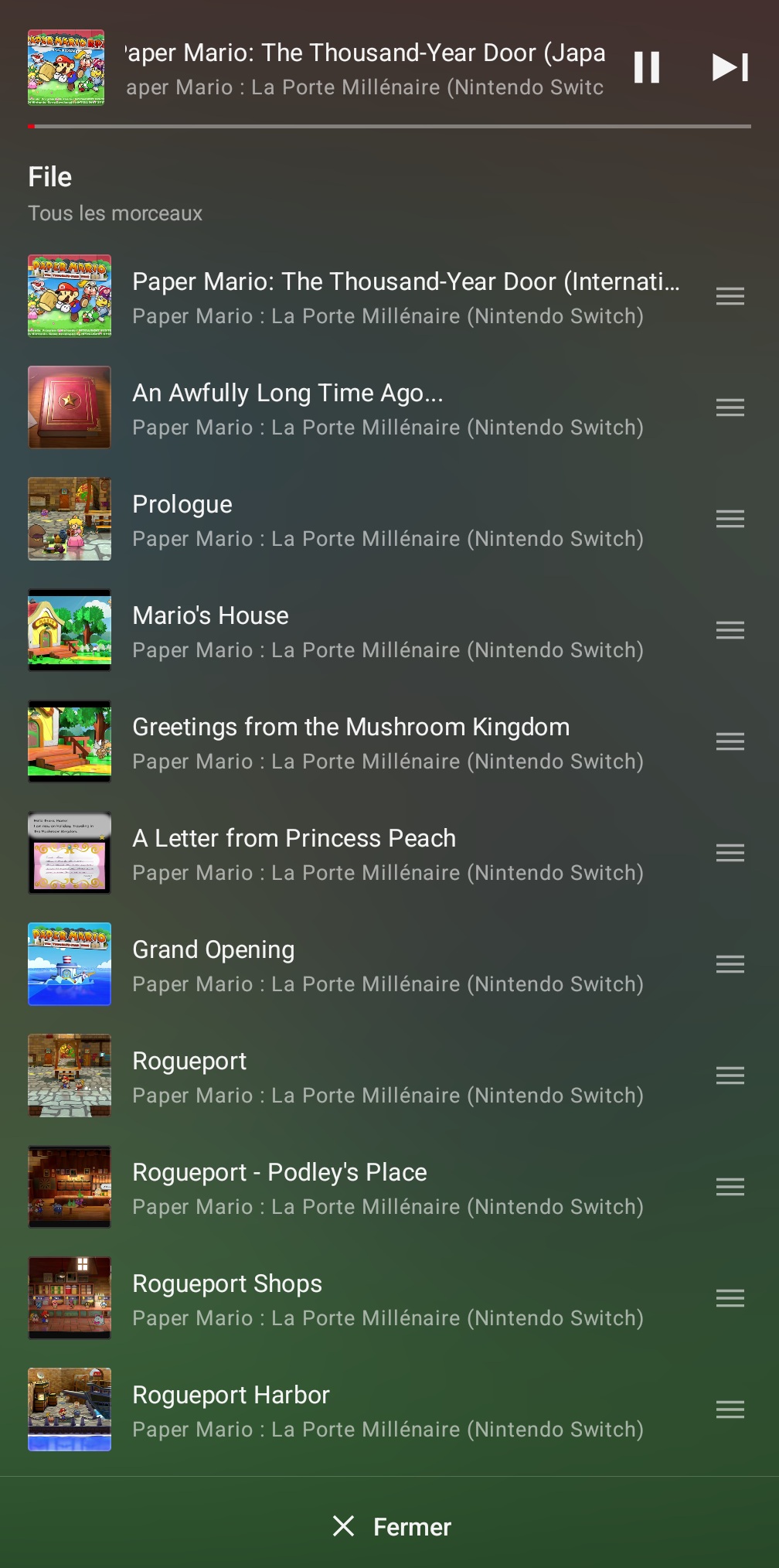Open the Grand Opening cover thumbnail

(70, 964)
